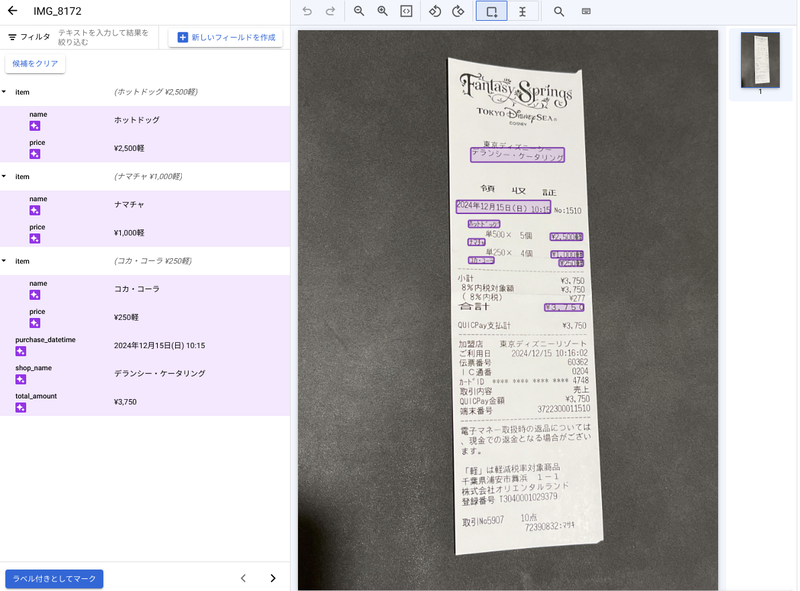The image size is (800, 591).
Task: Select the ¥3,750 total_amount value
Action: [125, 402]
